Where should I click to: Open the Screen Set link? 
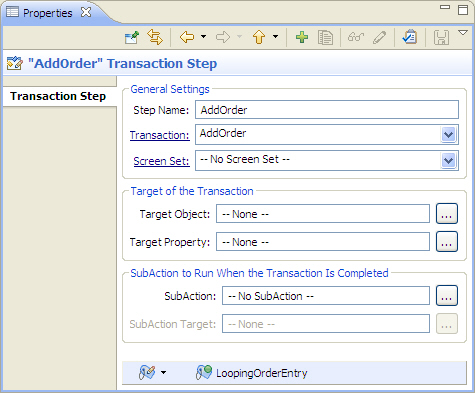[x=161, y=161]
